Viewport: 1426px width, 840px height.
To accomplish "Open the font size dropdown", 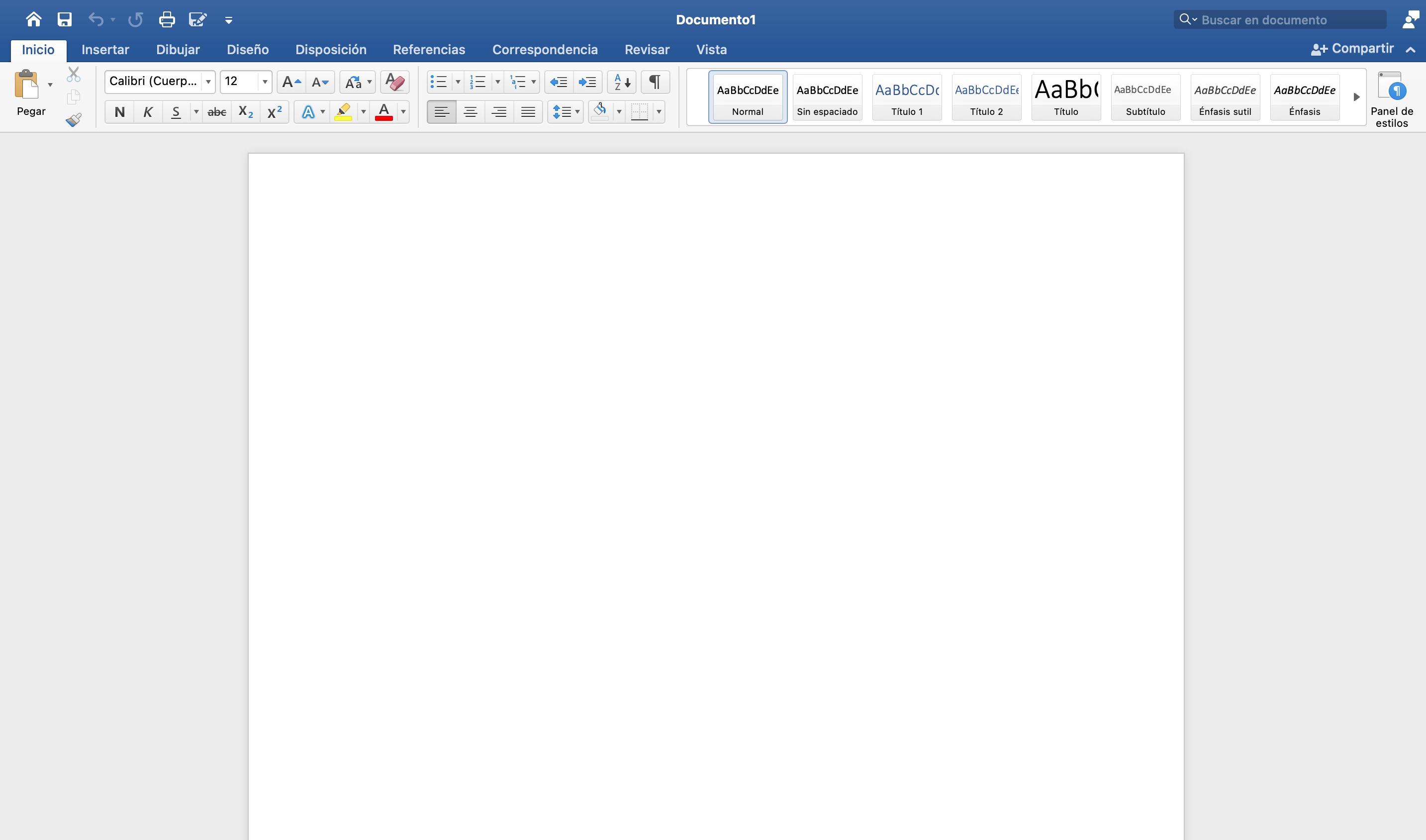I will pos(265,82).
